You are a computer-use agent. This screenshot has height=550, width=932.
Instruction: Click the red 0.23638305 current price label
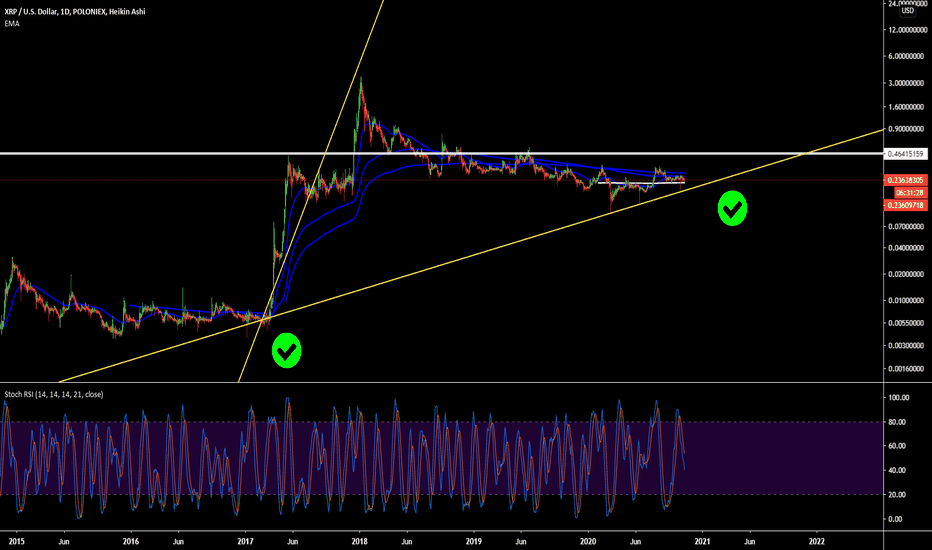pos(905,180)
